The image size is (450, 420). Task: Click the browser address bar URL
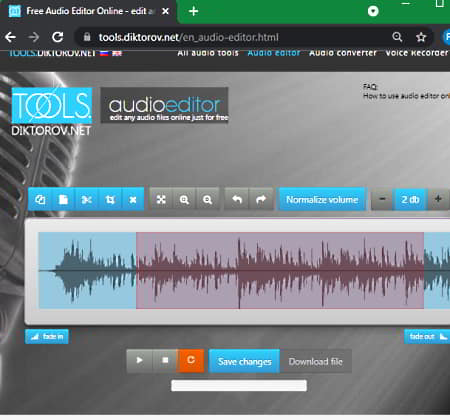tap(188, 37)
